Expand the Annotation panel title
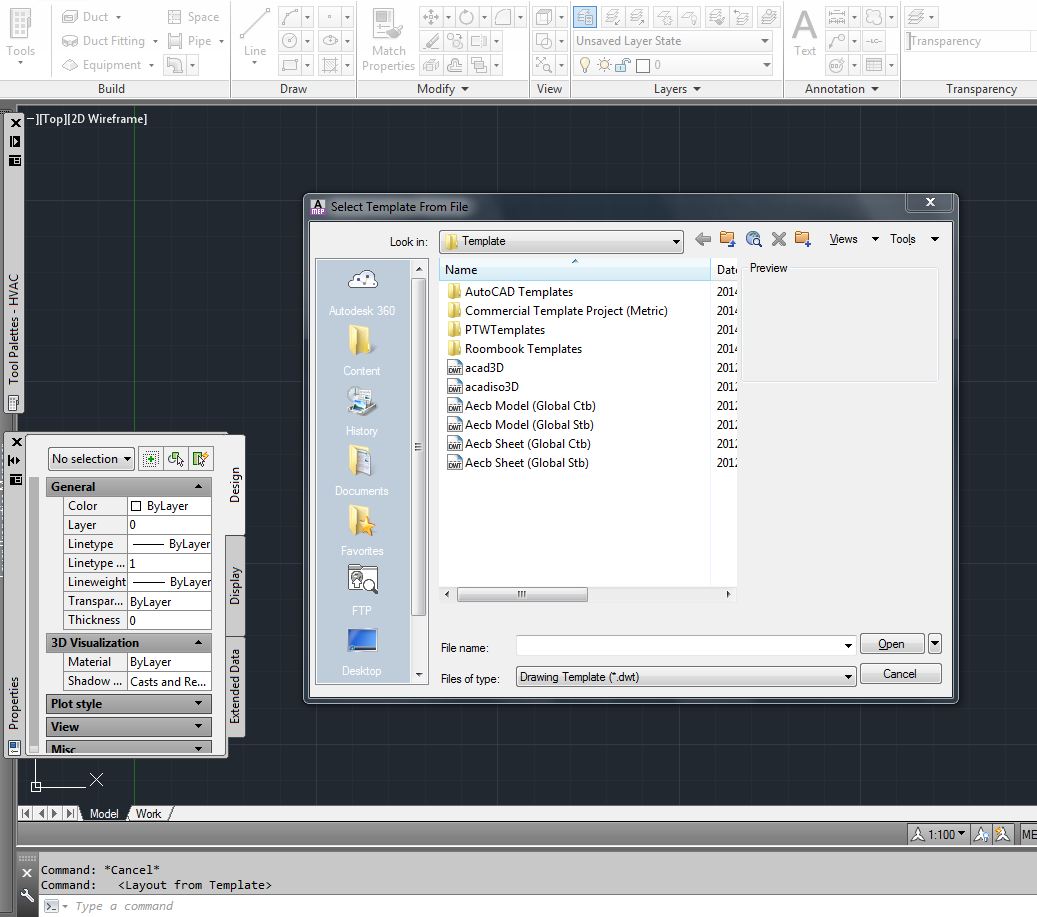 point(841,89)
